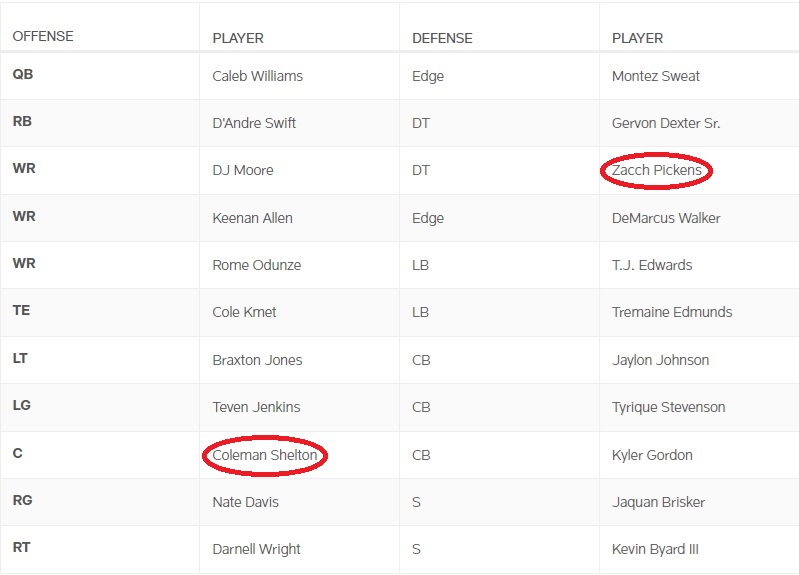Image resolution: width=799 pixels, height=575 pixels.
Task: Click Gervon Dexter Sr. in the defense list
Action: click(665, 123)
